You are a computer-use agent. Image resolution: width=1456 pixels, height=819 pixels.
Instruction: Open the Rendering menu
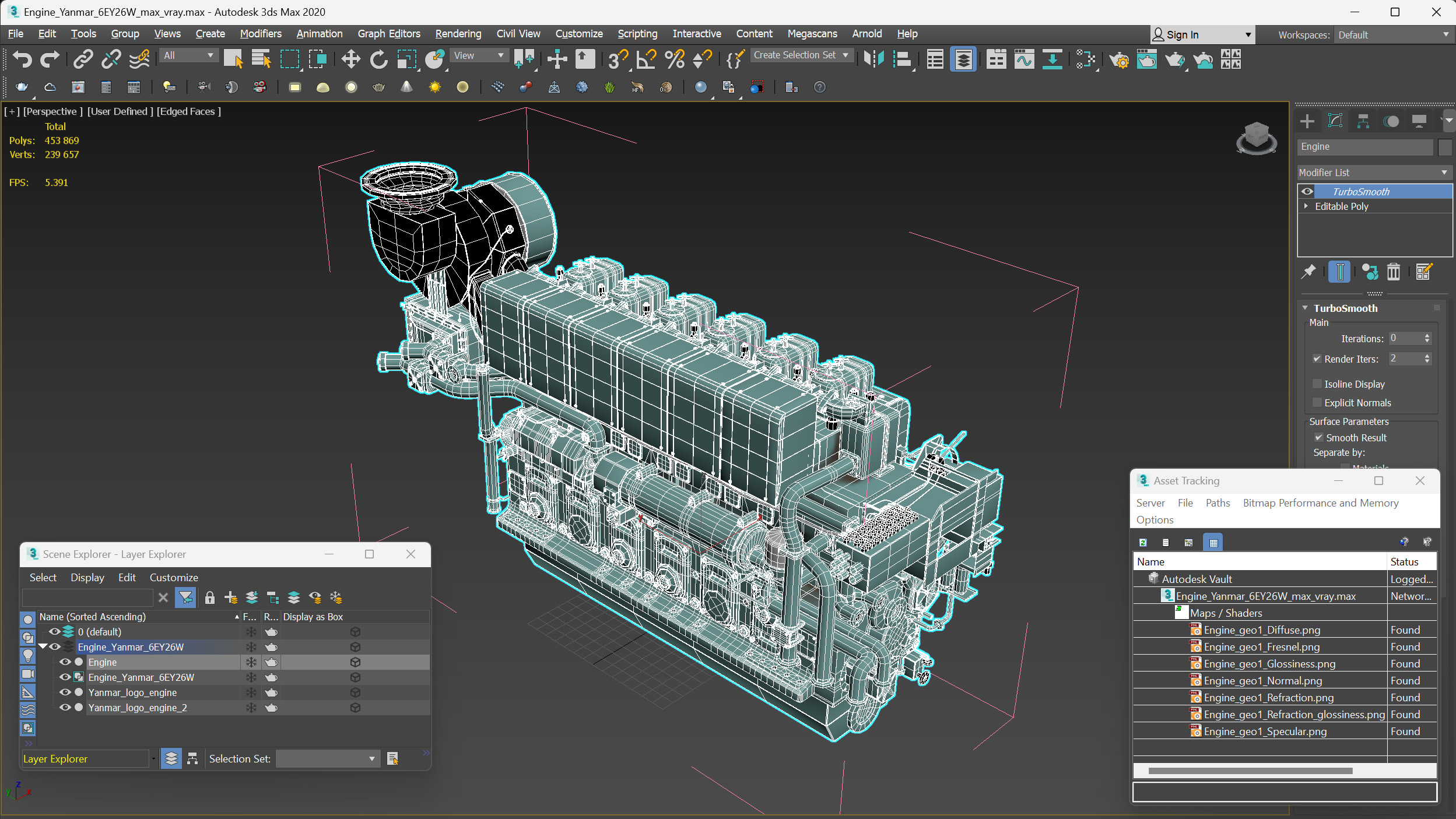click(x=458, y=34)
